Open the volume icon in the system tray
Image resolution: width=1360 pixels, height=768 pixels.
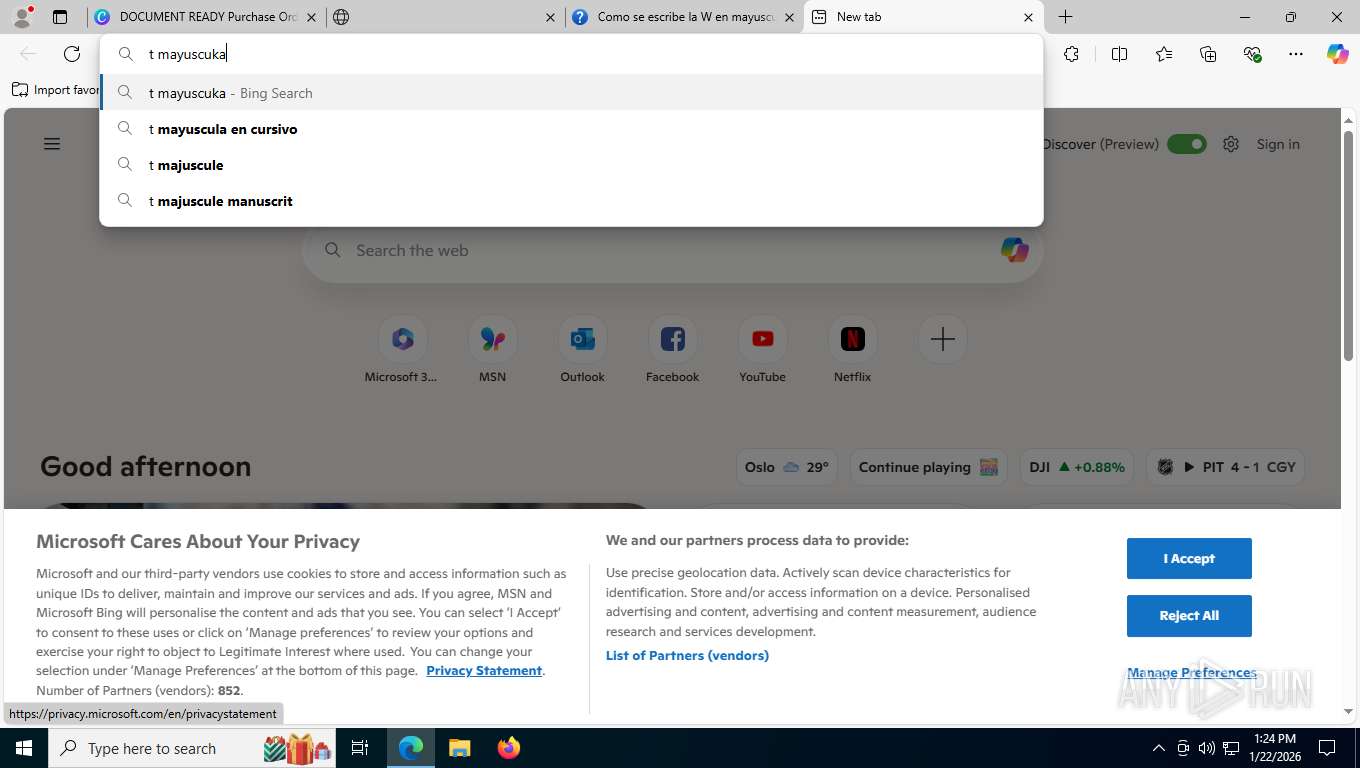click(1207, 748)
